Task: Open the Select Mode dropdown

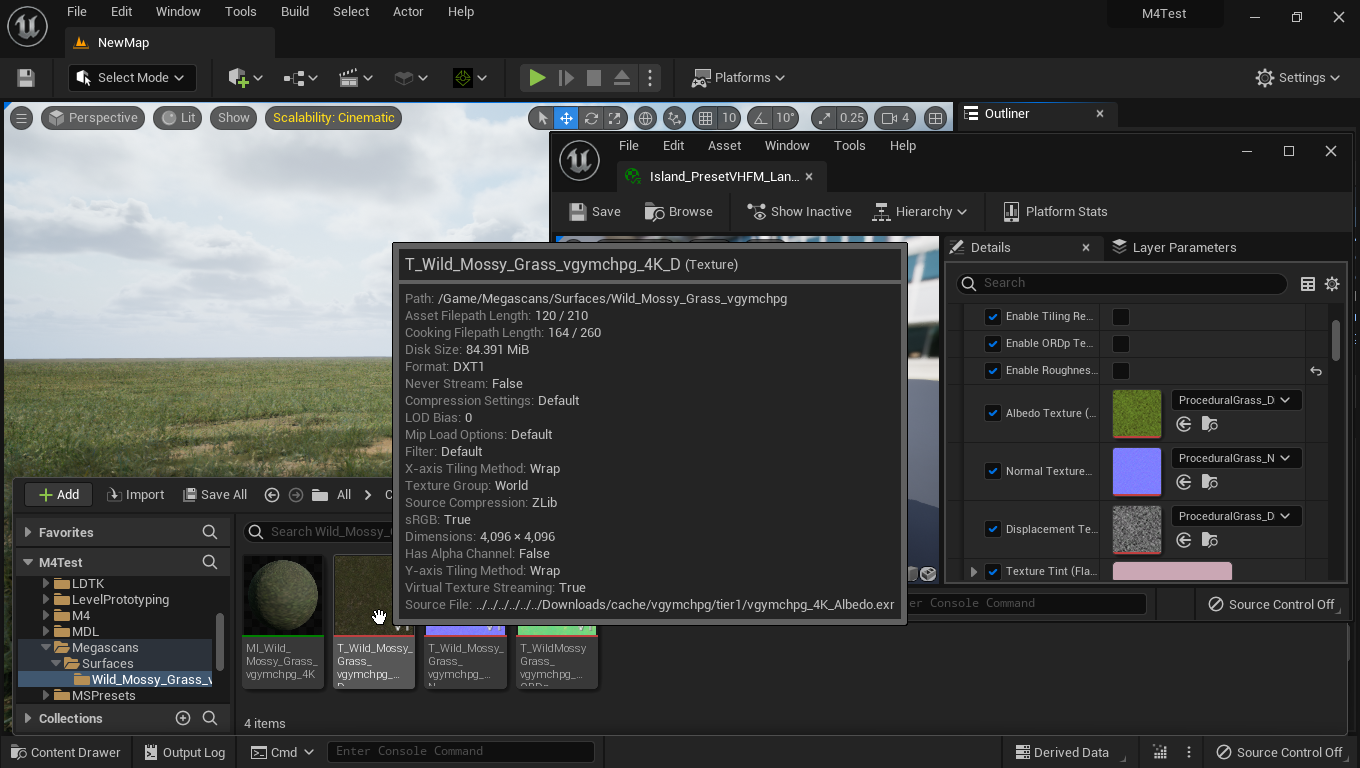Action: pos(132,78)
